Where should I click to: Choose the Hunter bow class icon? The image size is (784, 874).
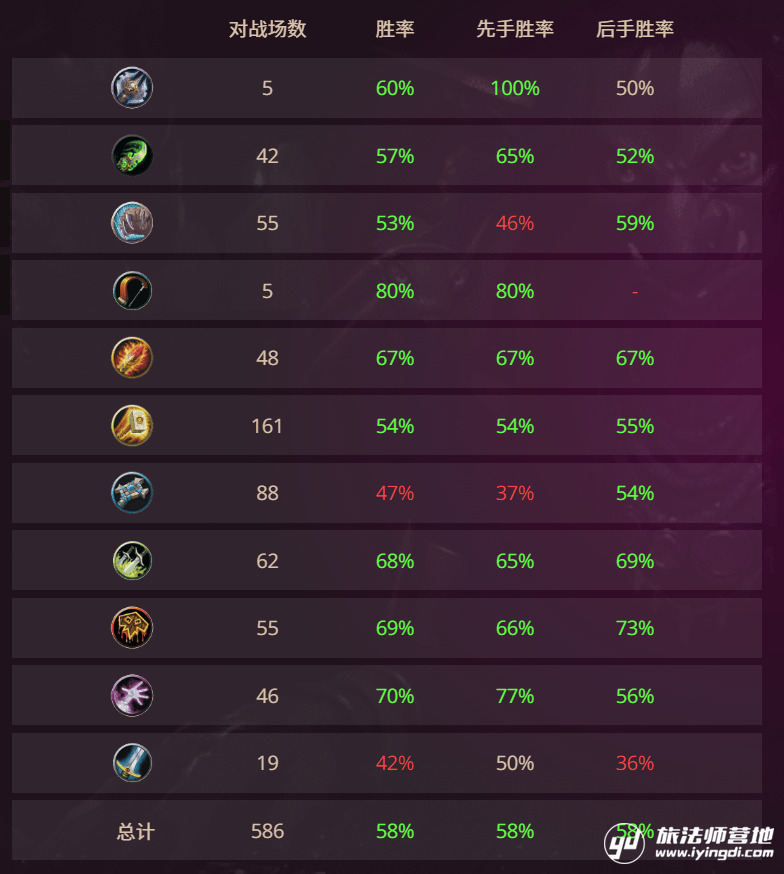(132, 291)
